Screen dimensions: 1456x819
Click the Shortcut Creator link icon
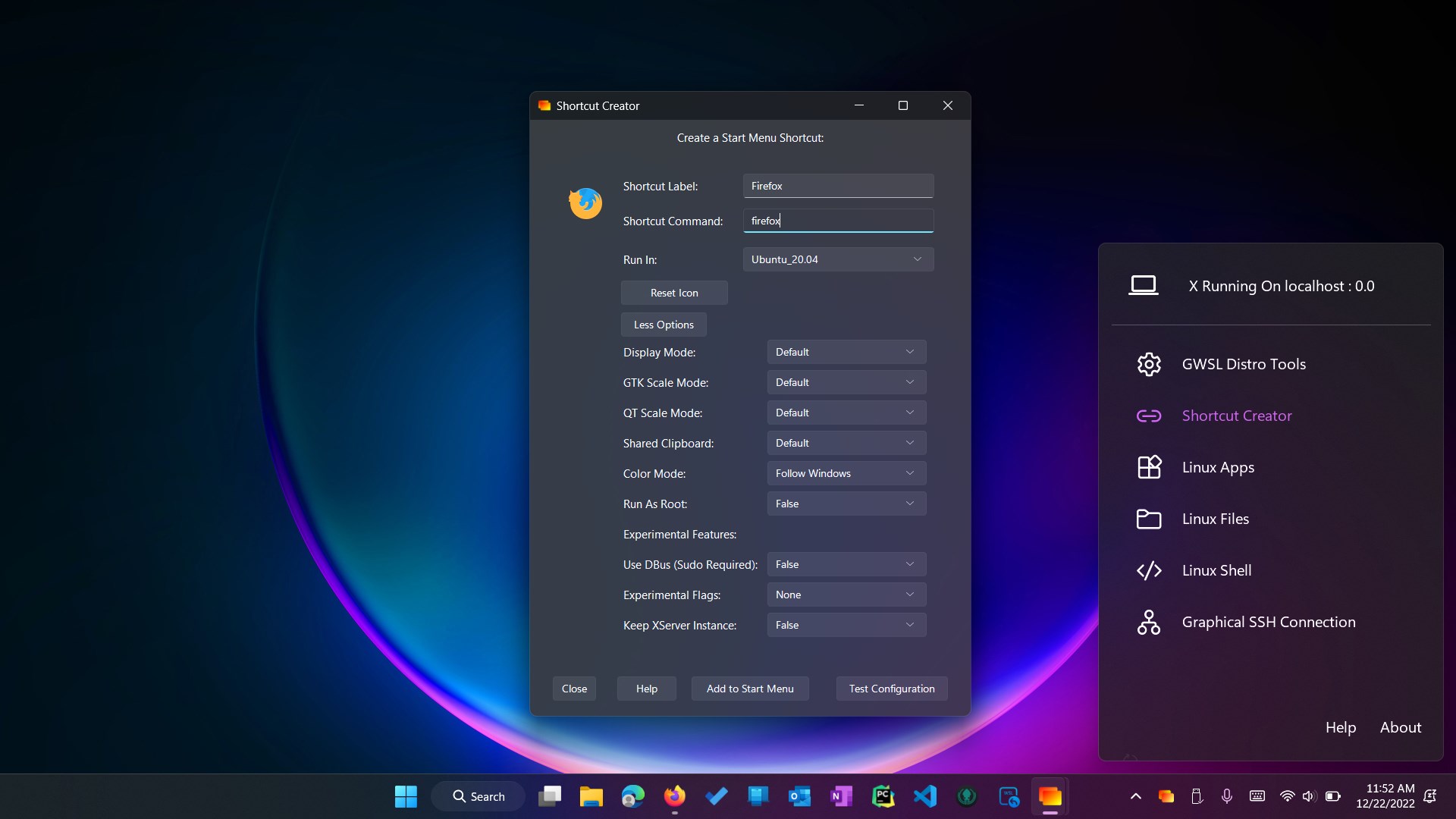coord(1148,416)
